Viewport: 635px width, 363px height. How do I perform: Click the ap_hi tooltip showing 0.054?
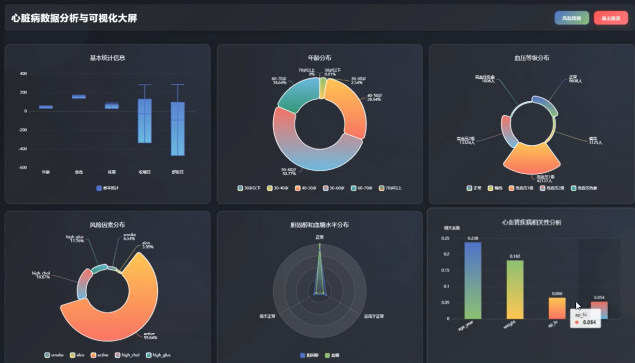point(585,318)
